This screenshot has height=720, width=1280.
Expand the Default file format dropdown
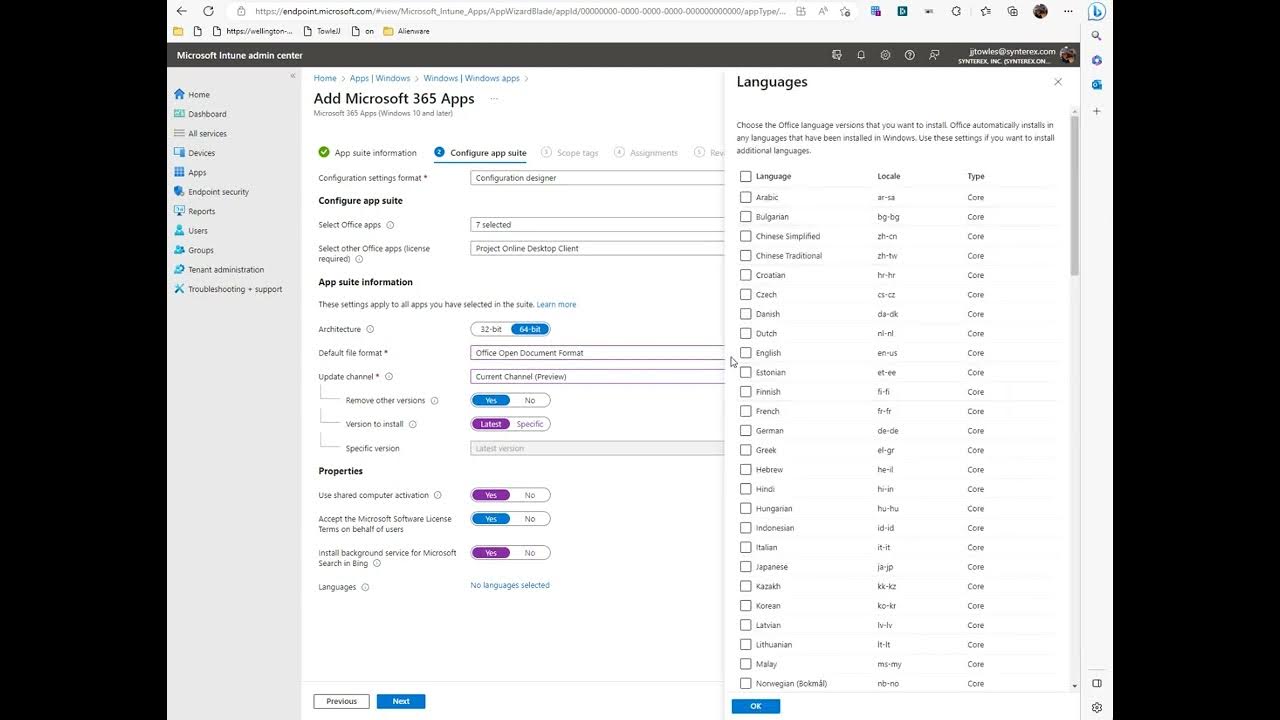pos(597,353)
